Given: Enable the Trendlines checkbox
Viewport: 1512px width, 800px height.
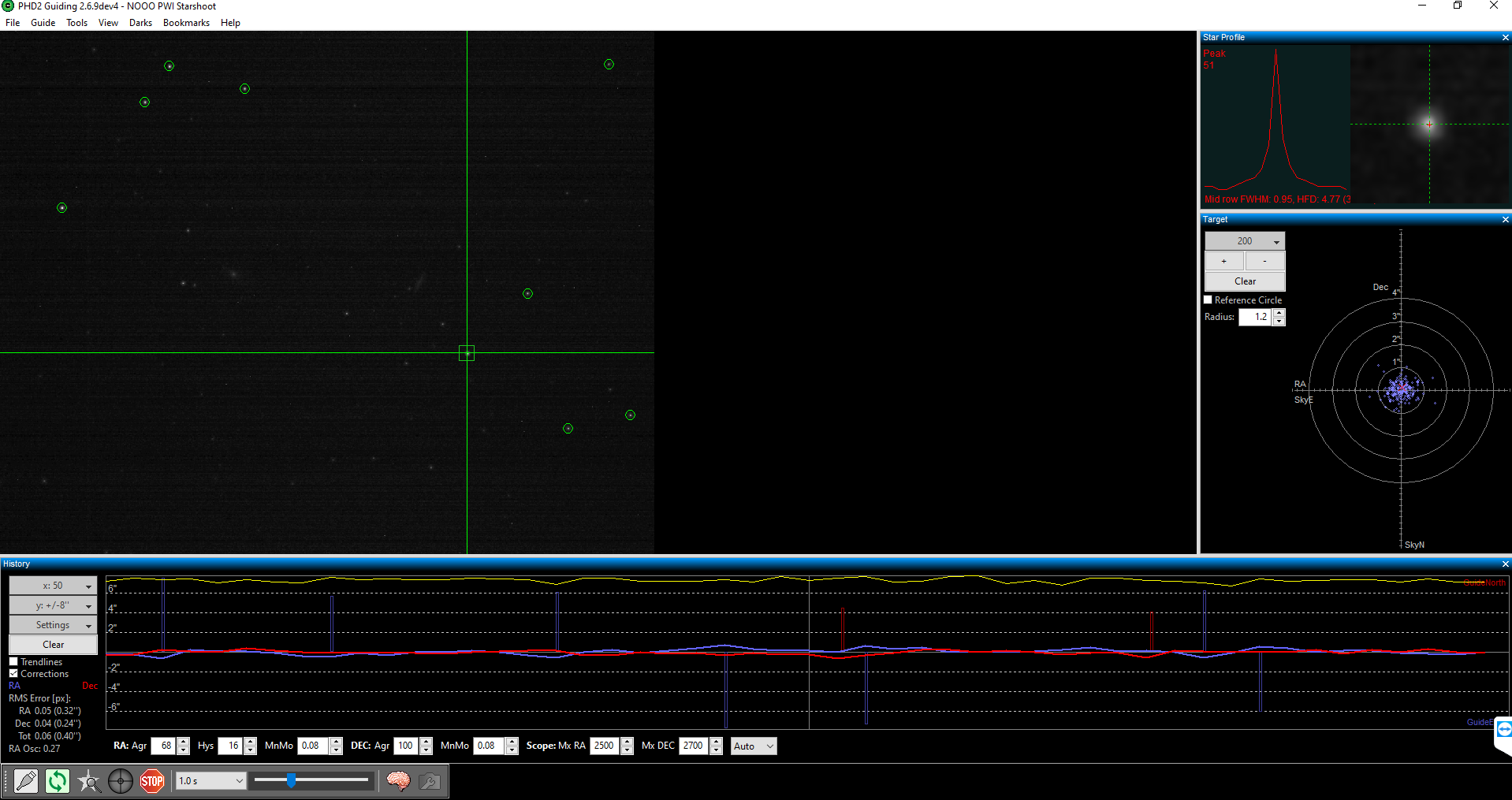Looking at the screenshot, I should point(14,662).
